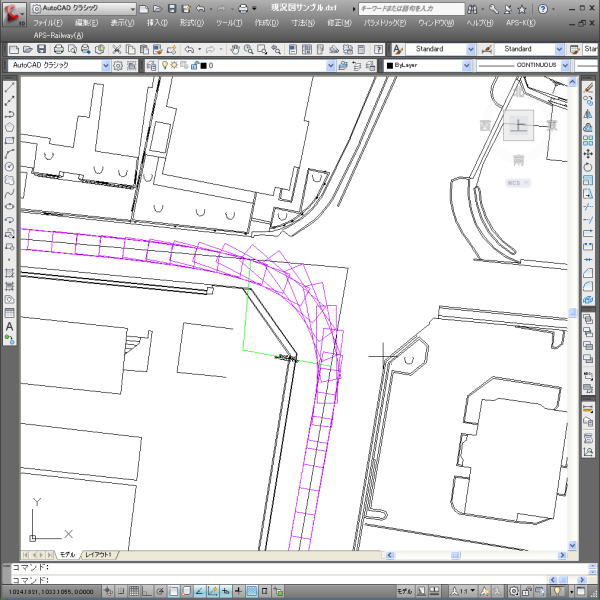
Task: Select the Hatch tool
Action: (10, 273)
